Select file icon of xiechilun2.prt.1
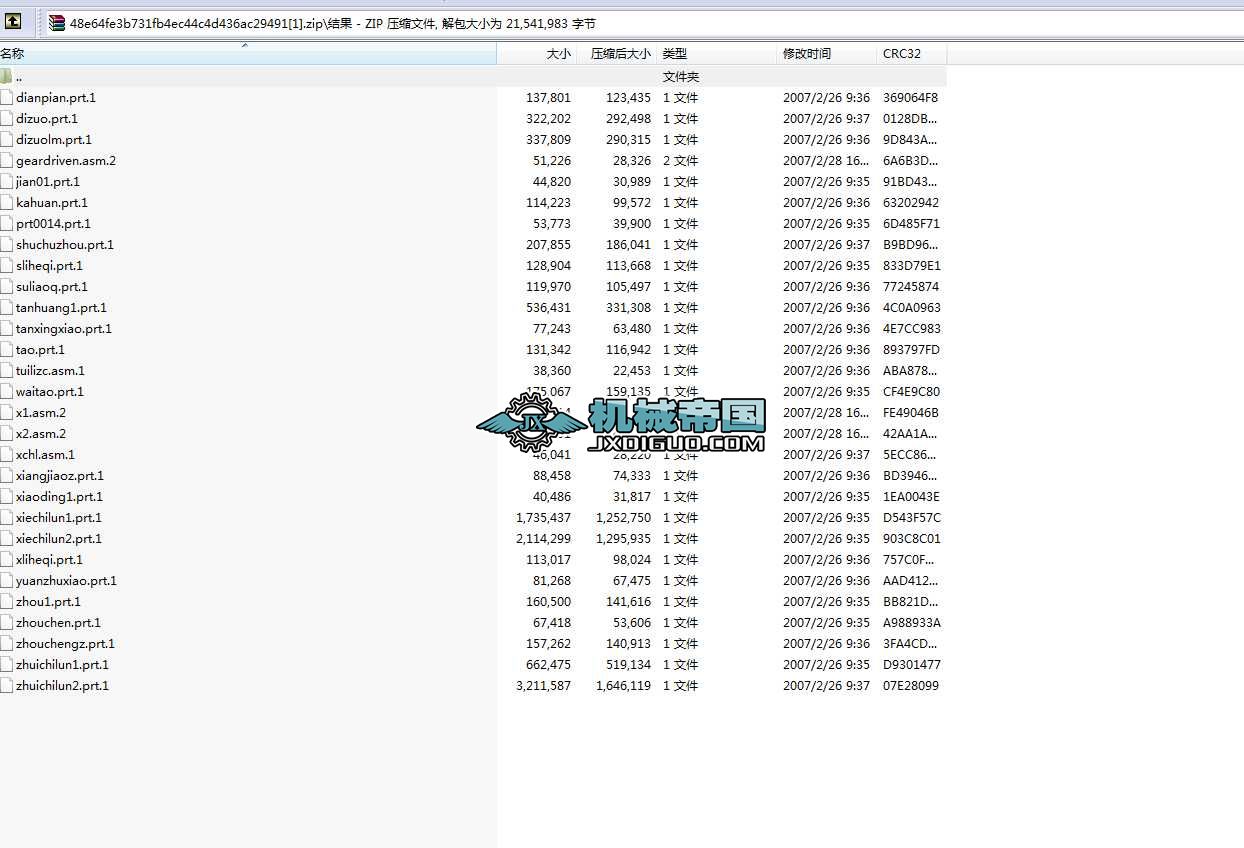Viewport: 1244px width, 848px height. 7,539
